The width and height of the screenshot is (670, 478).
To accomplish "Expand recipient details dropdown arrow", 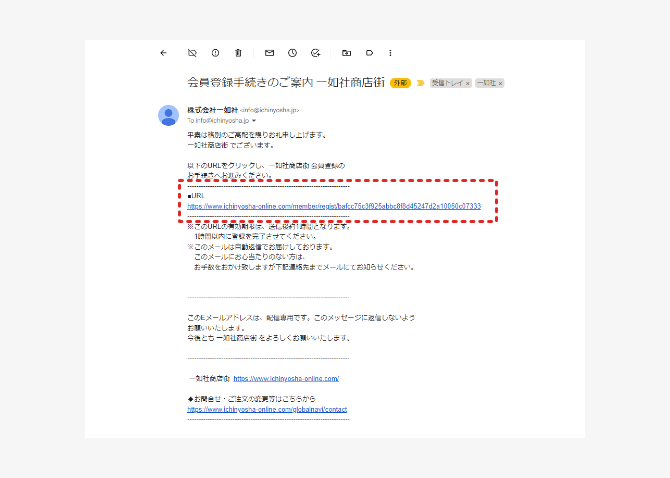I will (x=254, y=121).
